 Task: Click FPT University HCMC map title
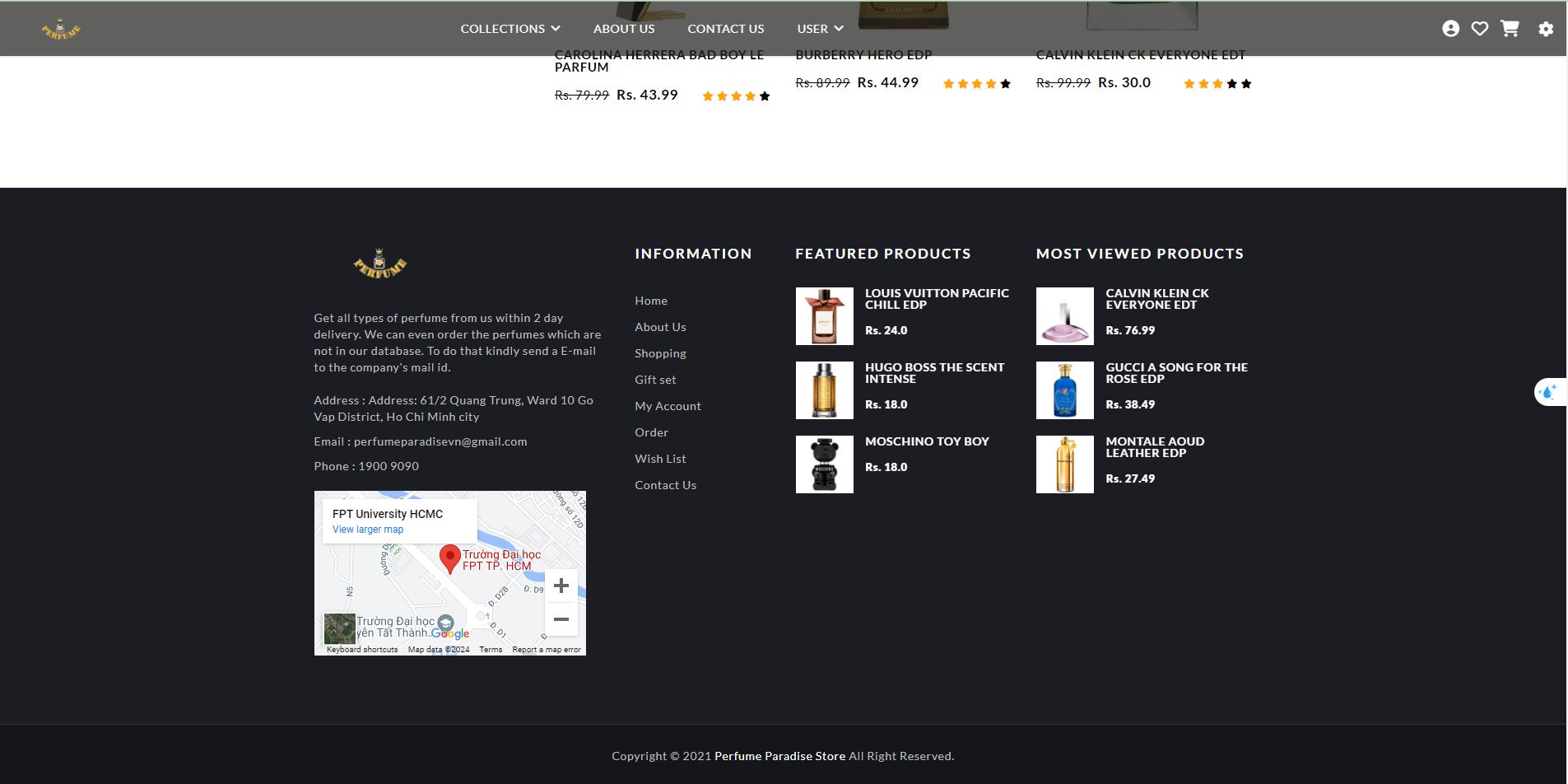388,514
